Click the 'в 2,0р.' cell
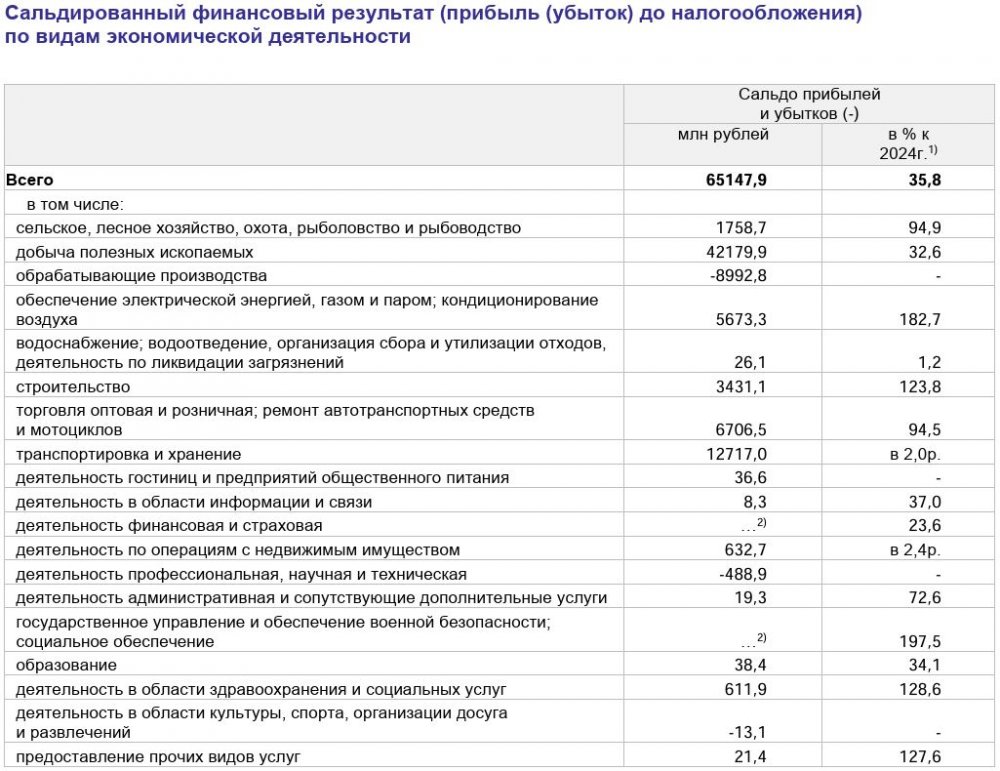The height and width of the screenshot is (771, 1000). [912, 454]
